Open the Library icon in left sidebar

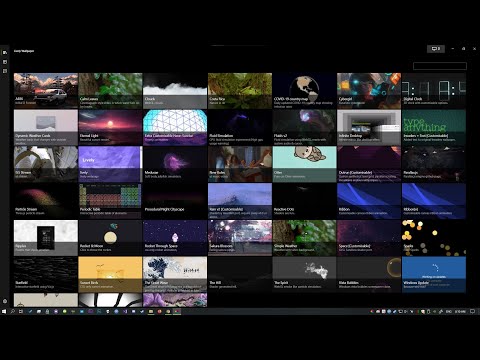(5, 53)
